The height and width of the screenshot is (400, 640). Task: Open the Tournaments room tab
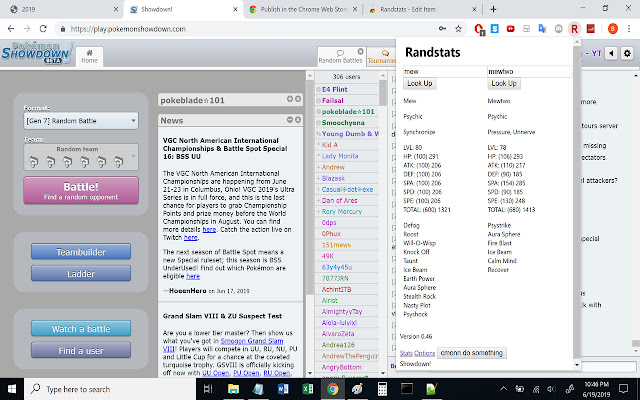click(x=381, y=56)
